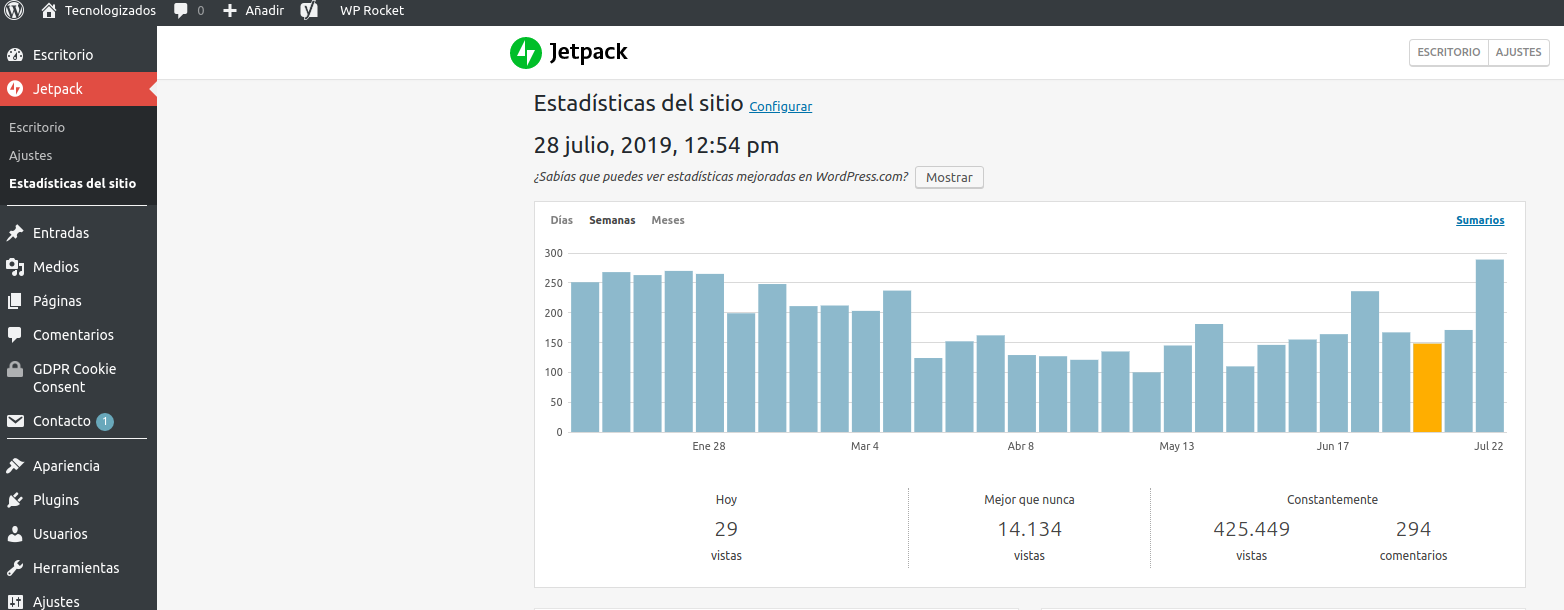
Task: Open Ajustes submenu item under Jetpack
Action: (31, 156)
